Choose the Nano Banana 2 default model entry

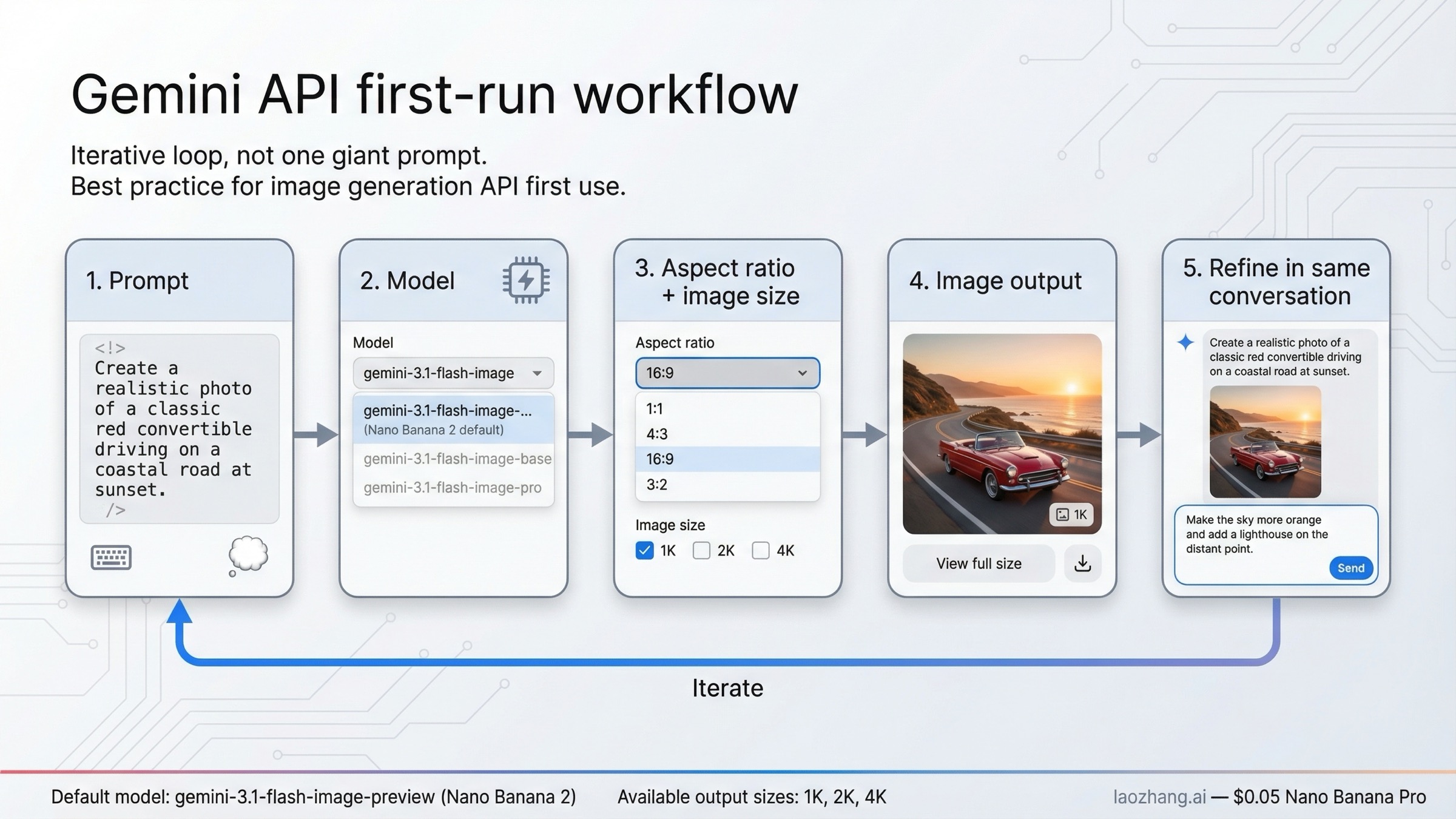[448, 419]
